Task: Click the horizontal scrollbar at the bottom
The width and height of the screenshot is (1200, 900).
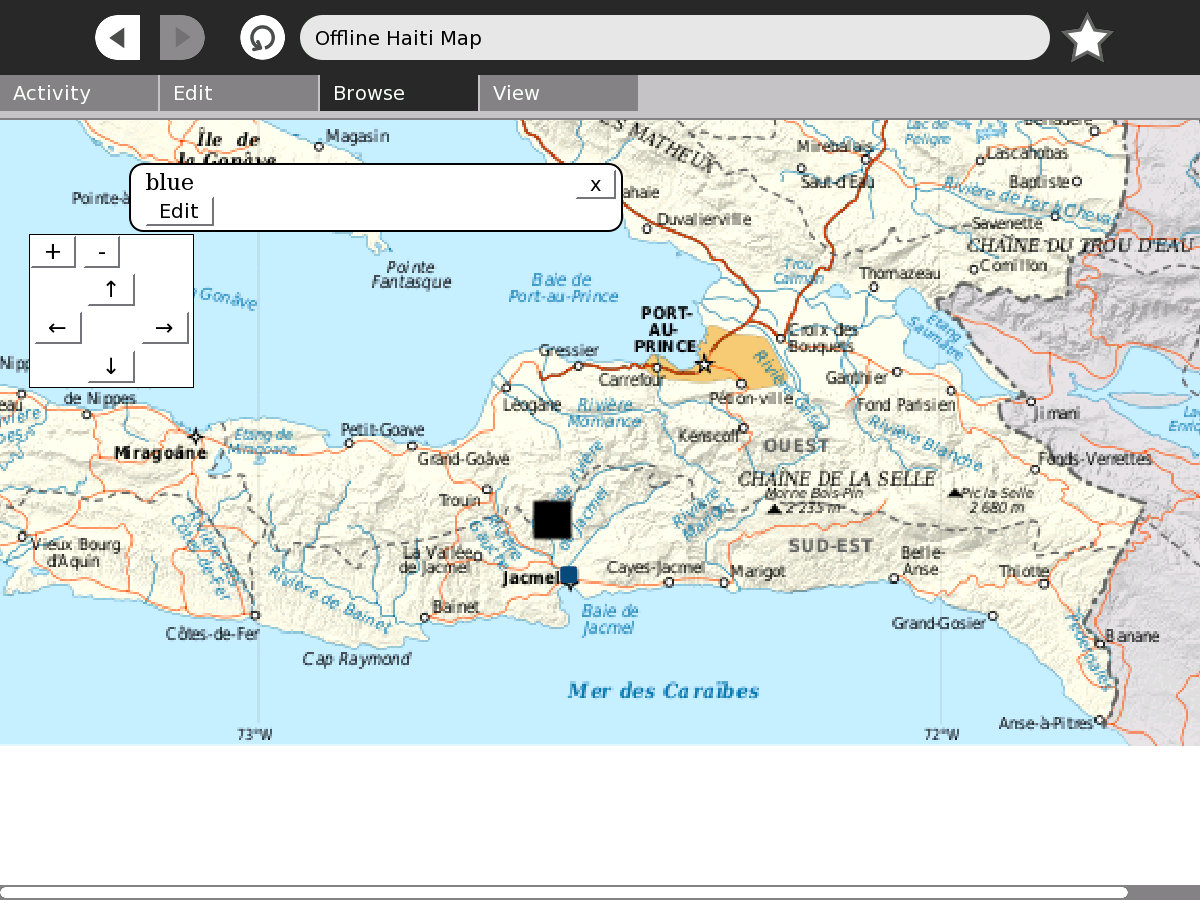Action: click(564, 892)
